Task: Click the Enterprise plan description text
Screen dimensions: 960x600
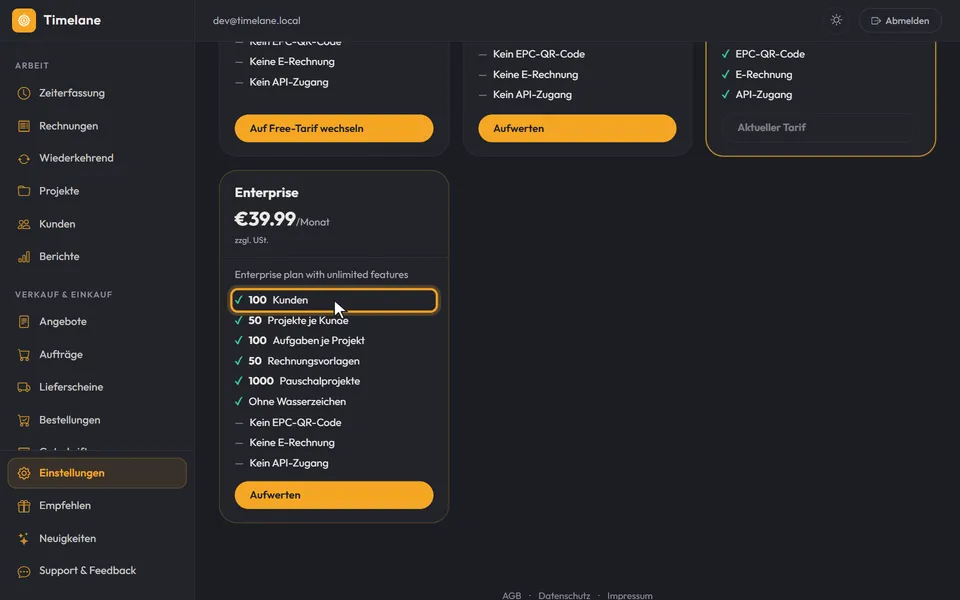Action: tap(321, 274)
